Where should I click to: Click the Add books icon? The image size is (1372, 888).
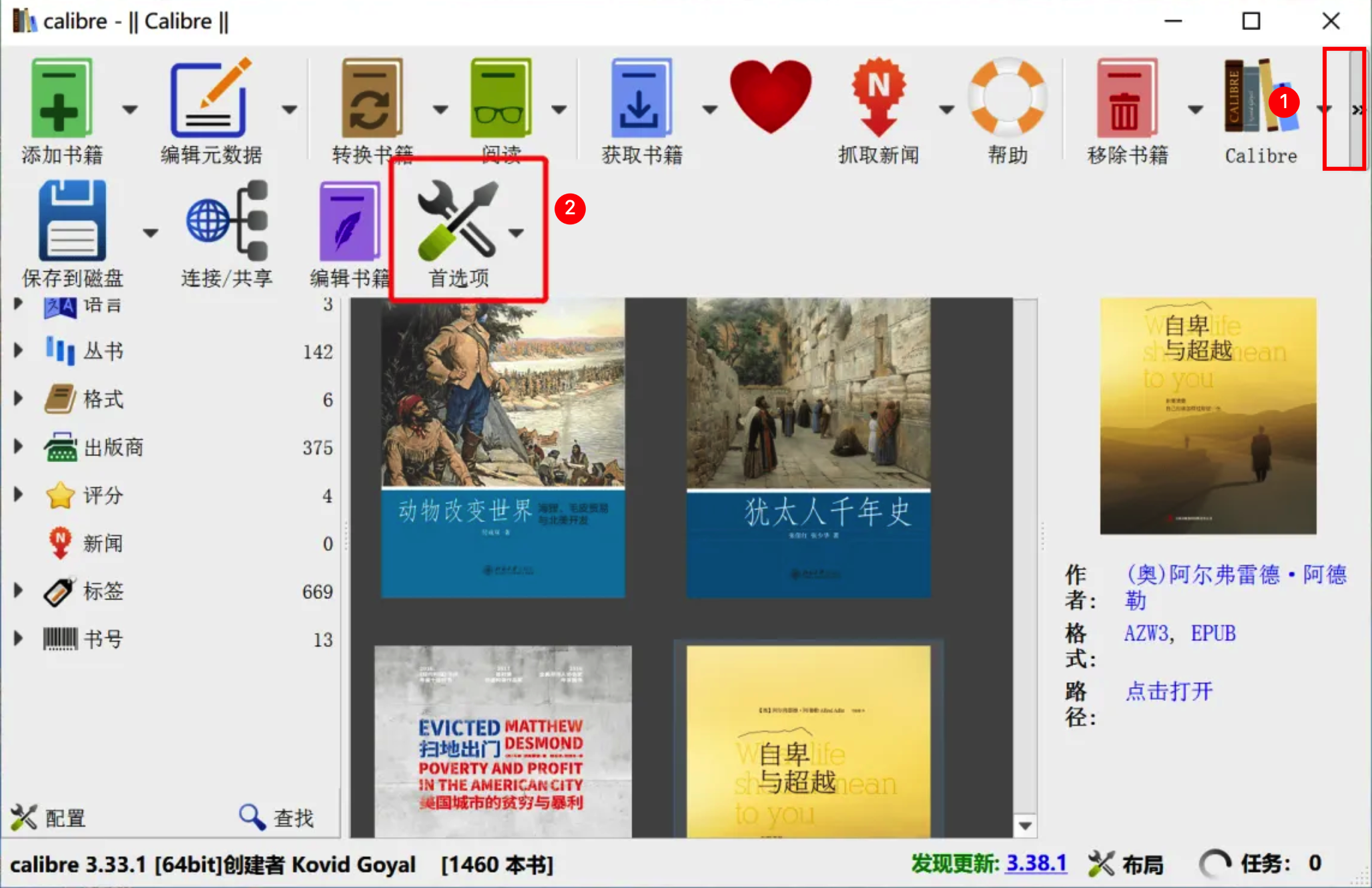tap(61, 98)
